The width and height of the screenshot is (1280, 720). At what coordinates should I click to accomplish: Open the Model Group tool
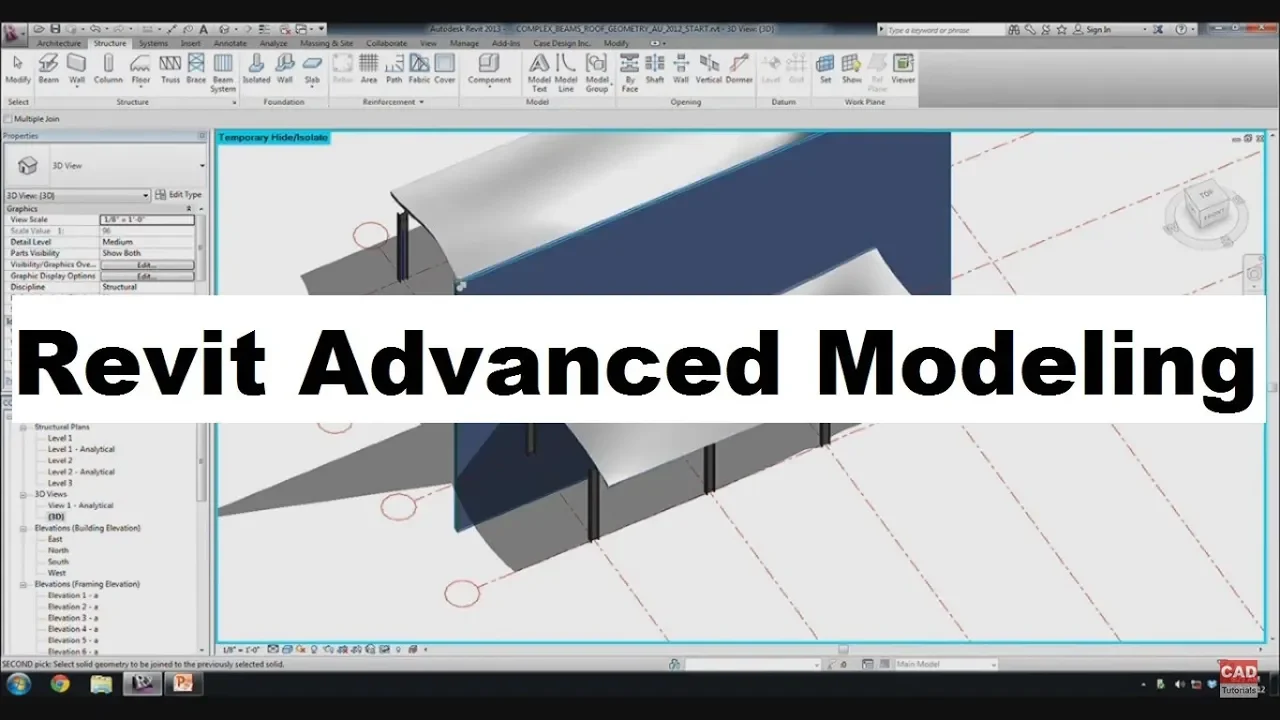pyautogui.click(x=597, y=72)
